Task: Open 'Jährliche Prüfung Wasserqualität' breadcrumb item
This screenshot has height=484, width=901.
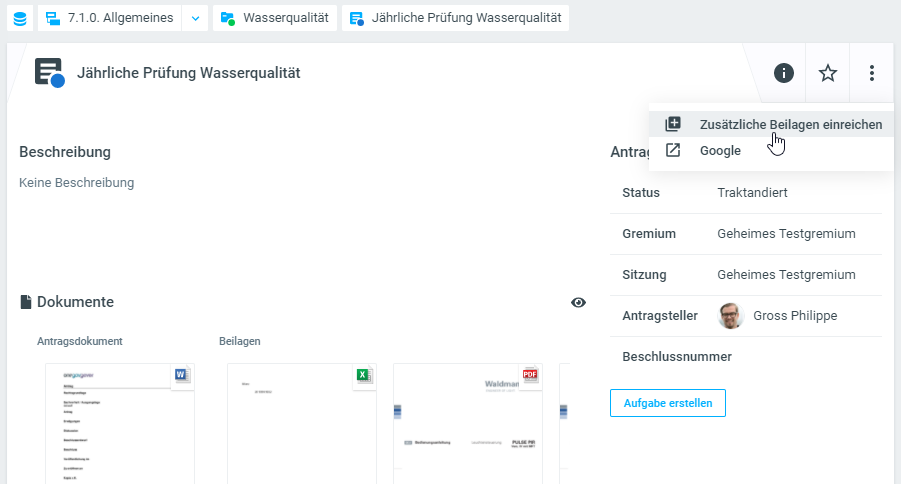Action: pyautogui.click(x=456, y=18)
